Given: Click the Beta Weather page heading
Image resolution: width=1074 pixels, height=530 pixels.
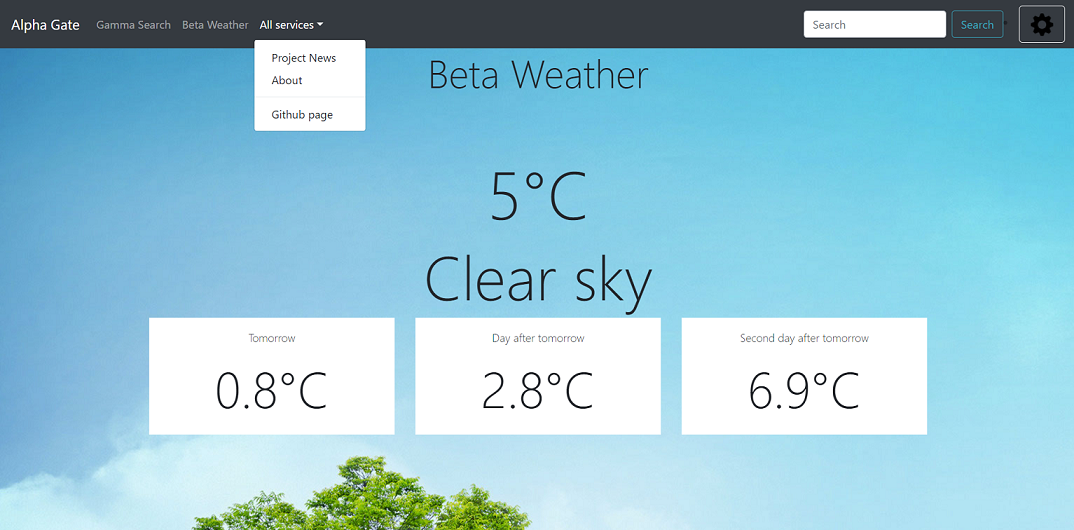Looking at the screenshot, I should click(x=538, y=75).
